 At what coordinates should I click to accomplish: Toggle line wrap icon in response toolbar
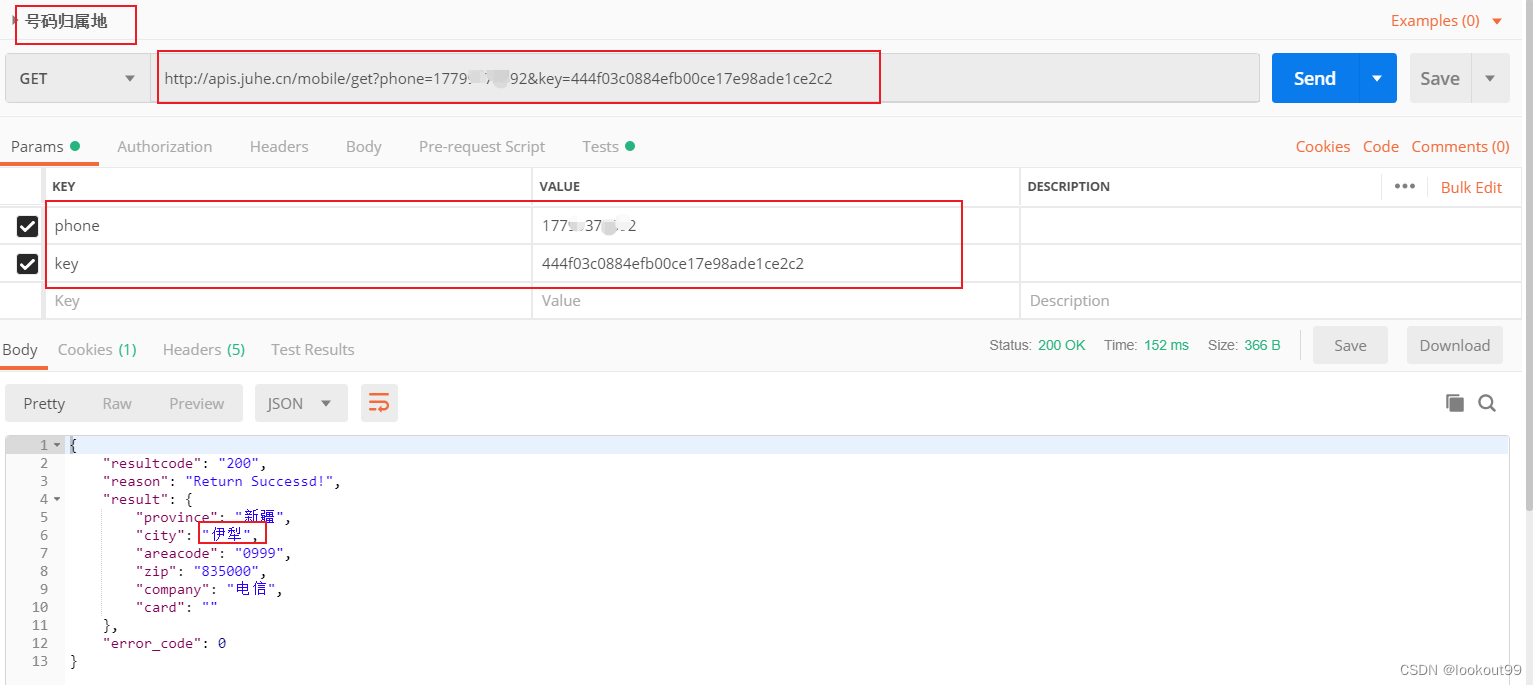tap(379, 403)
